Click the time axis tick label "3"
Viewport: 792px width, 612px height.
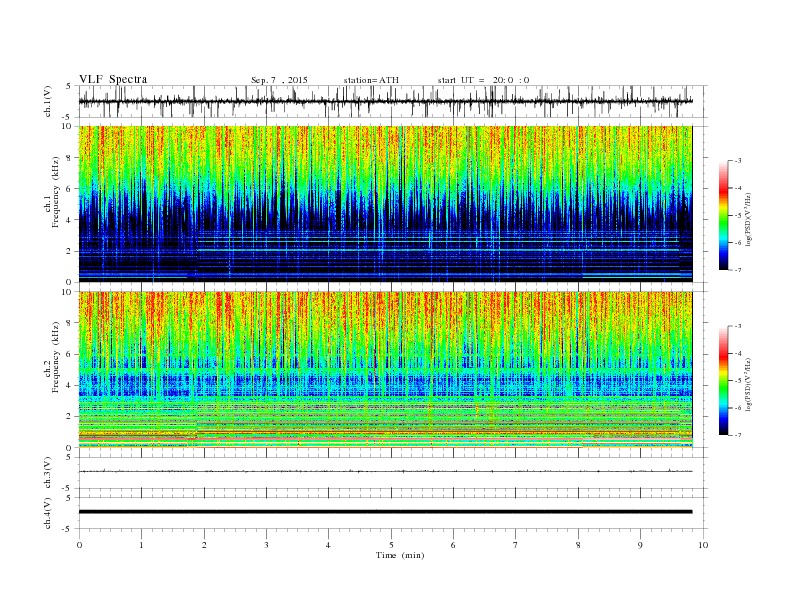[x=266, y=545]
